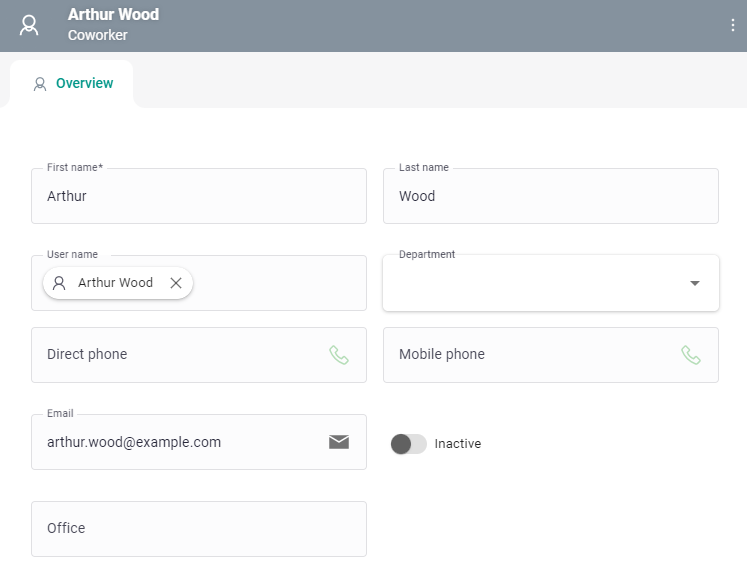Click the Mobile phone call icon
Image resolution: width=747 pixels, height=586 pixels.
[691, 355]
